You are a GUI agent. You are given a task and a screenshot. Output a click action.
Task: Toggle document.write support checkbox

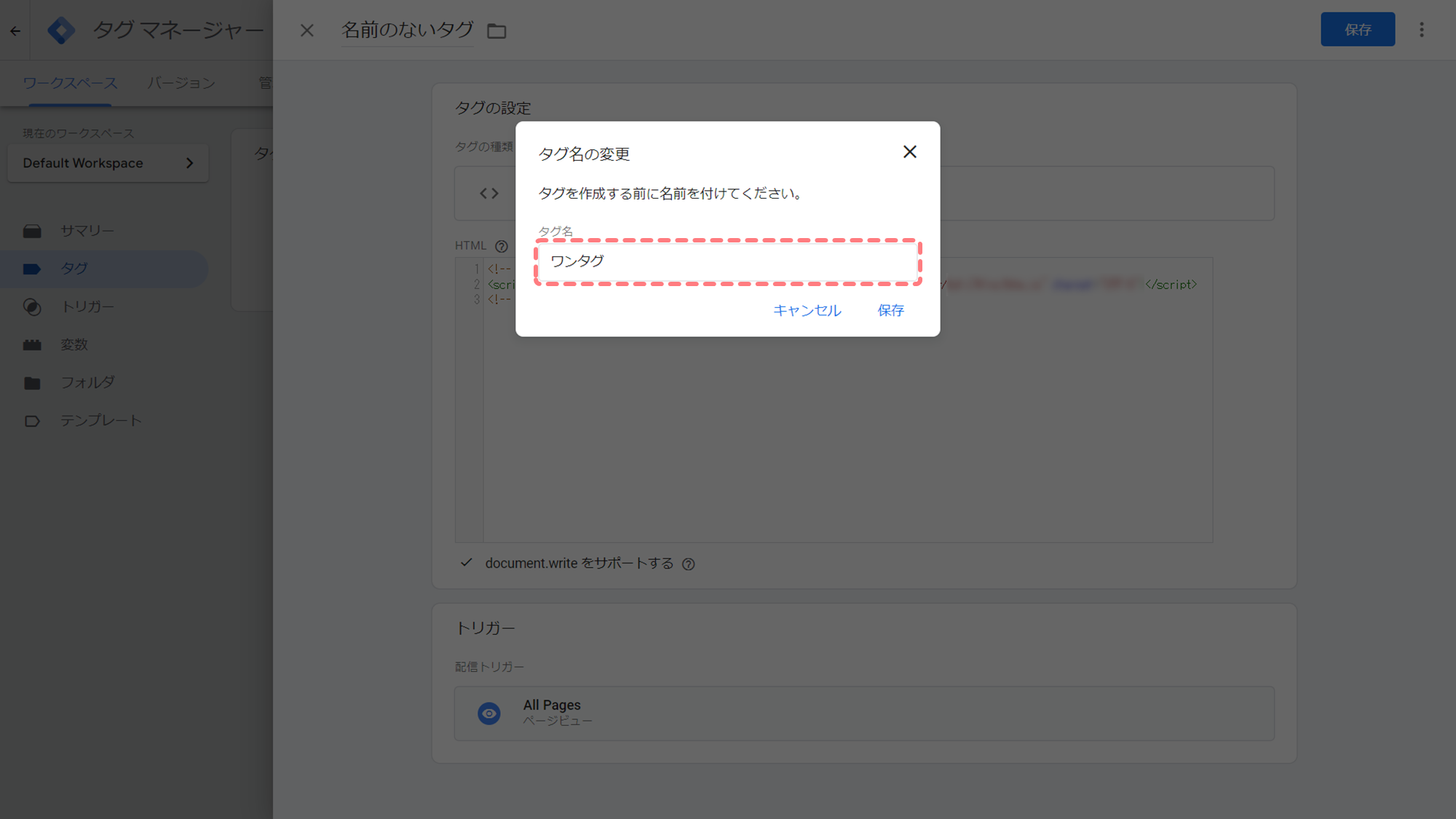(x=467, y=563)
